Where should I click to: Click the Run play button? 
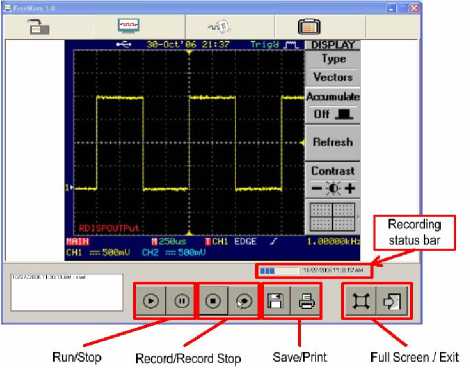click(151, 301)
